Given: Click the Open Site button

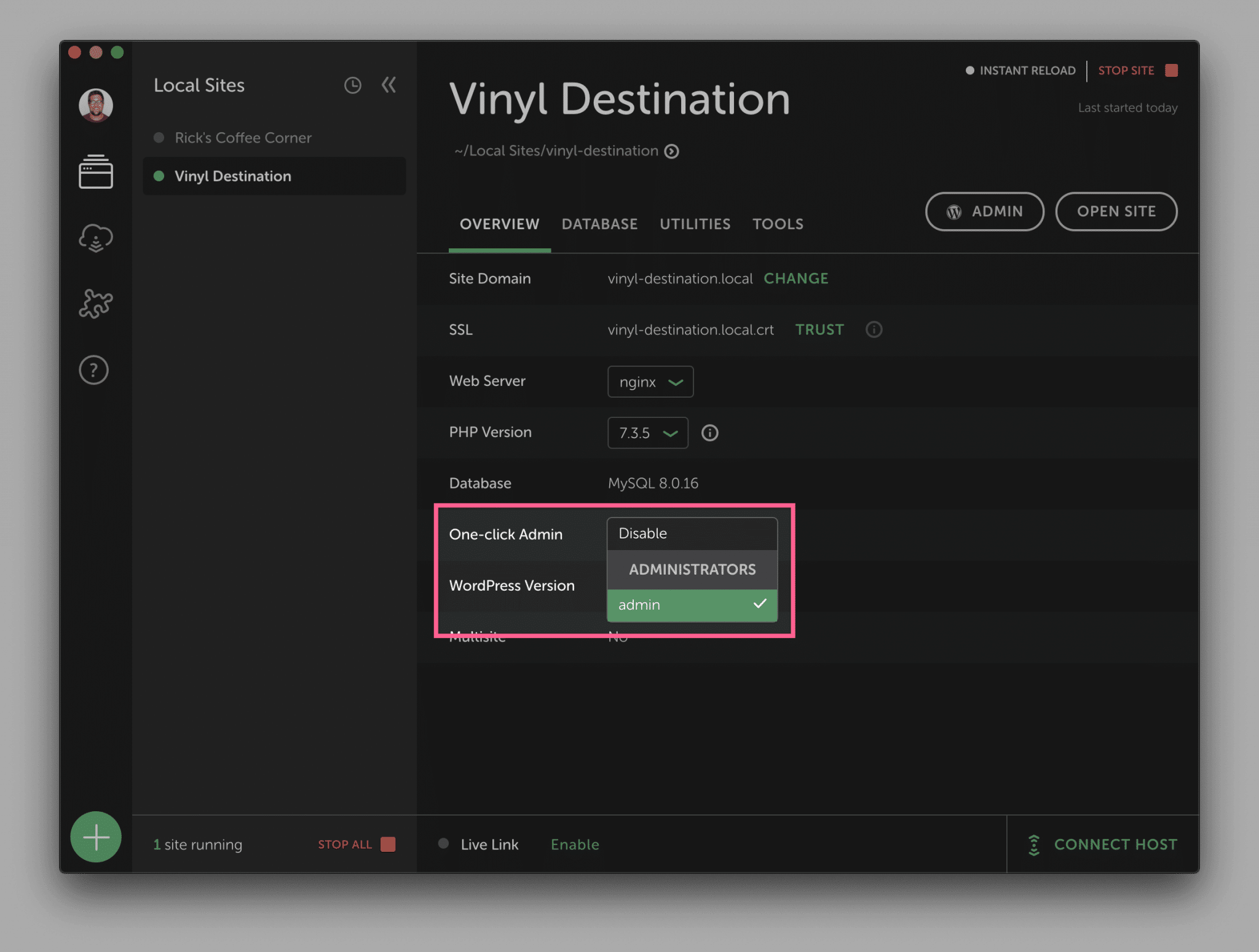Looking at the screenshot, I should point(1116,211).
